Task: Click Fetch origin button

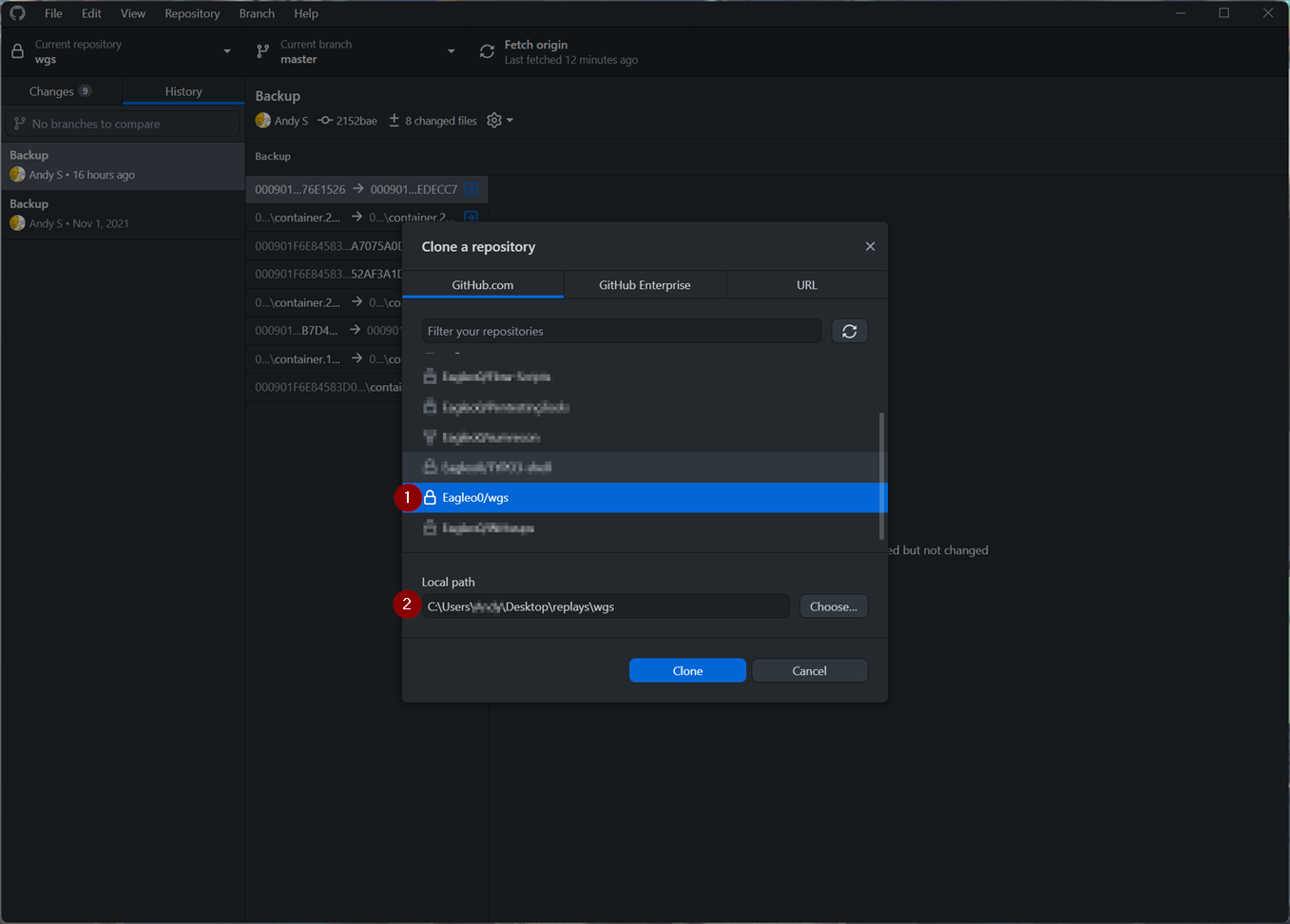Action: (x=582, y=51)
